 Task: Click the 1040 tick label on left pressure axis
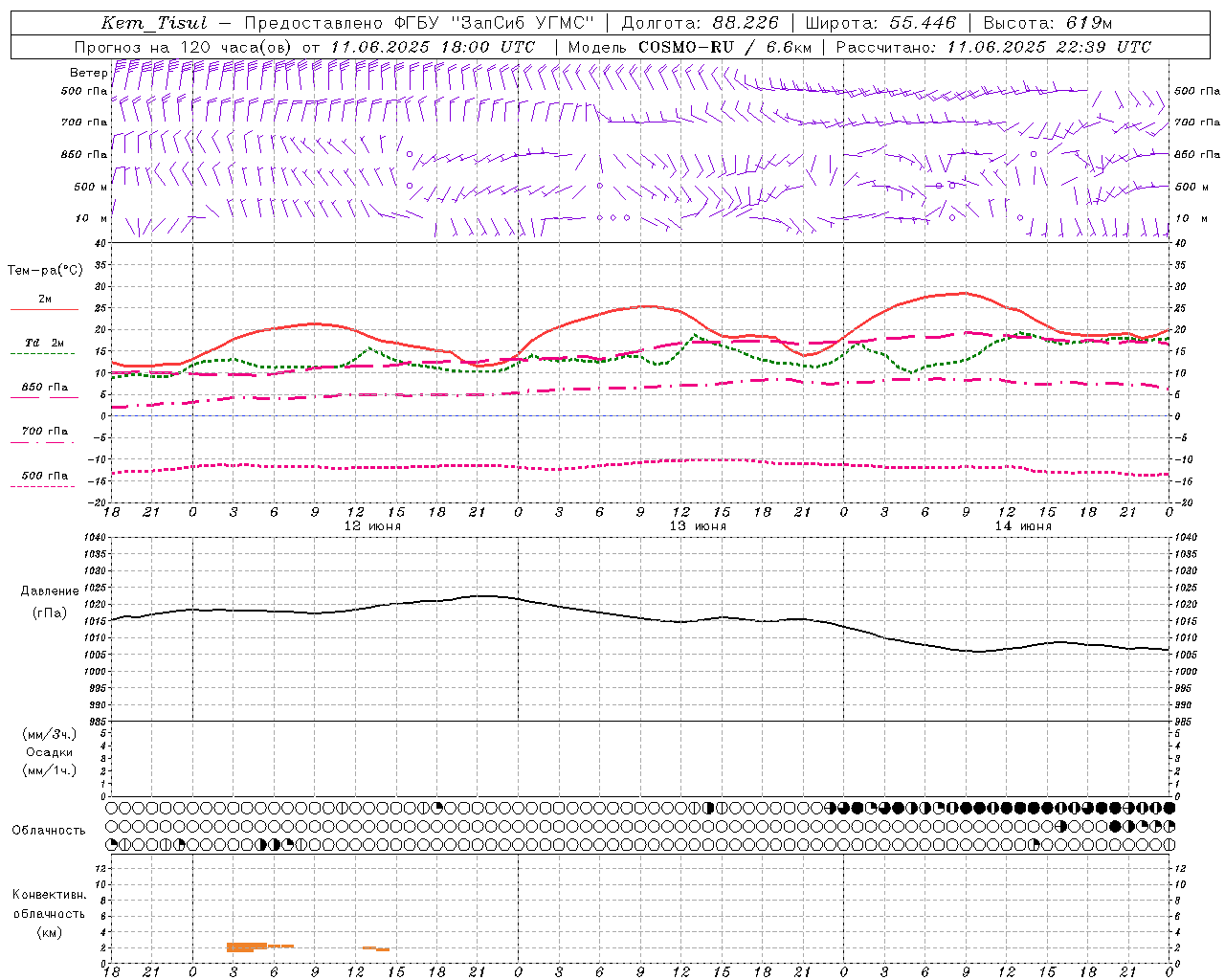[x=97, y=538]
